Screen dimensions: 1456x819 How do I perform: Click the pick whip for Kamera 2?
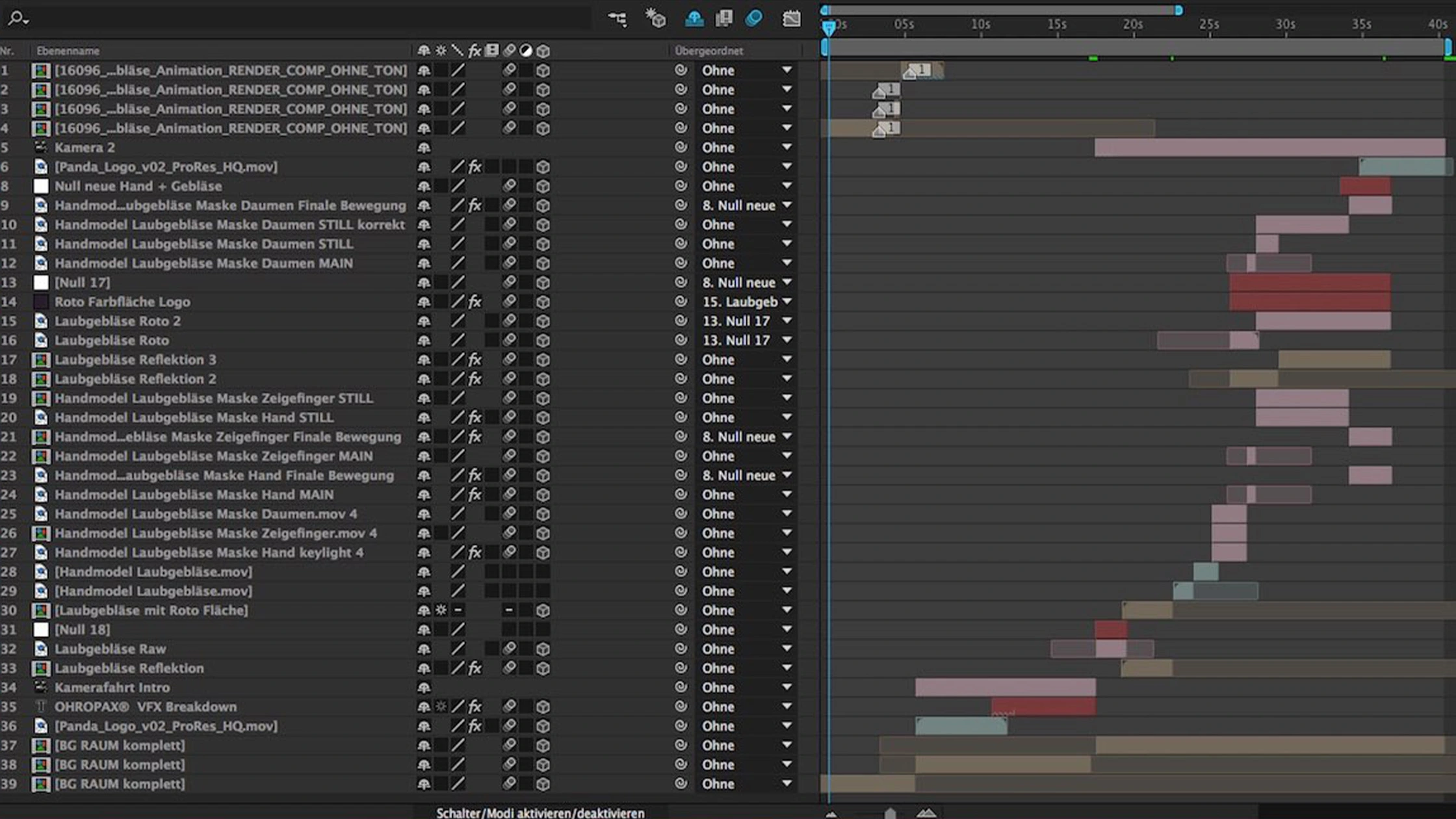681,147
